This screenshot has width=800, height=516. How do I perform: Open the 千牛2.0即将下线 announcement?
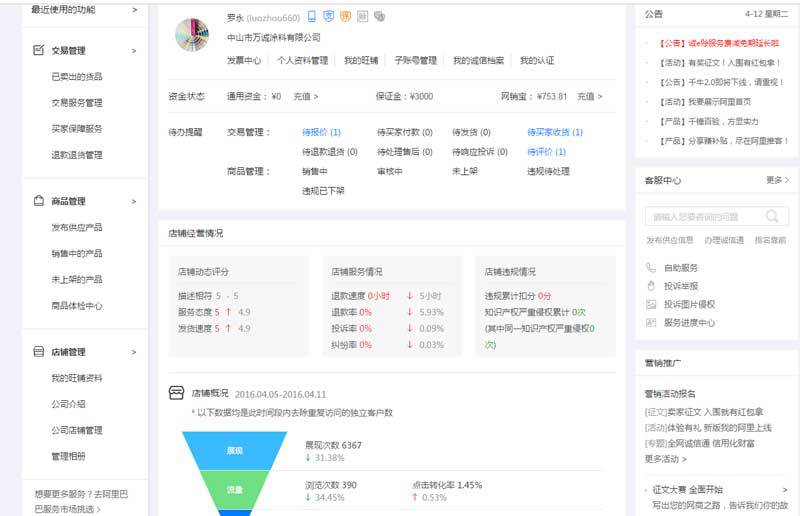click(x=721, y=82)
